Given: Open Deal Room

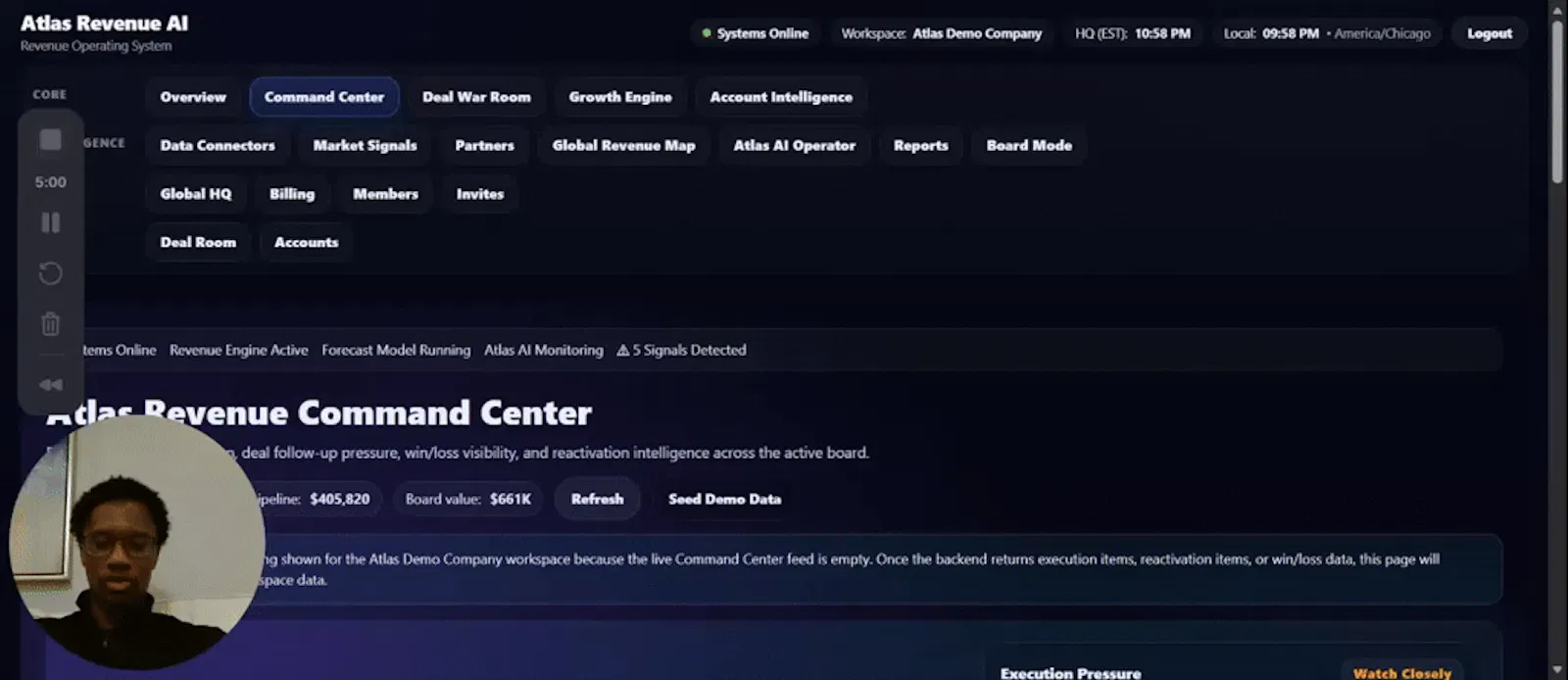Looking at the screenshot, I should [198, 242].
